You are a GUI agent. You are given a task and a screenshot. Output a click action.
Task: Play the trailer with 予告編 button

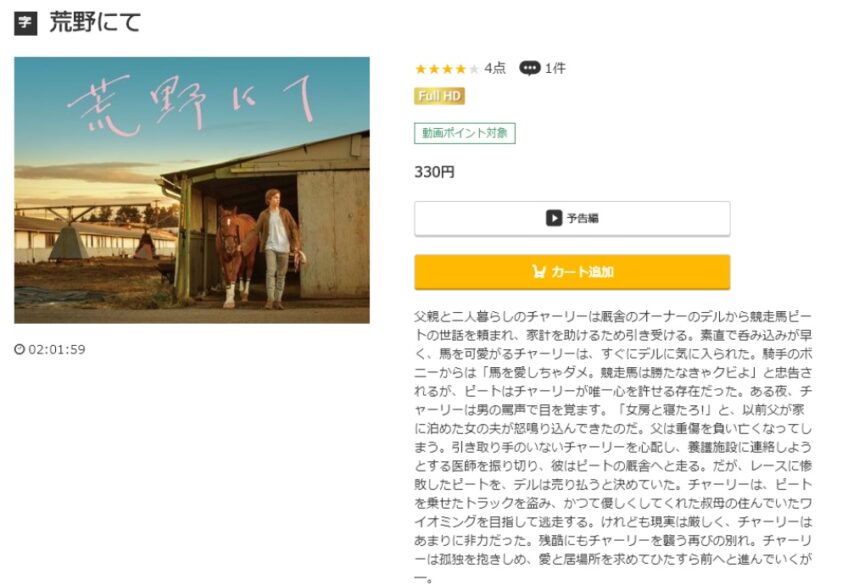(572, 218)
